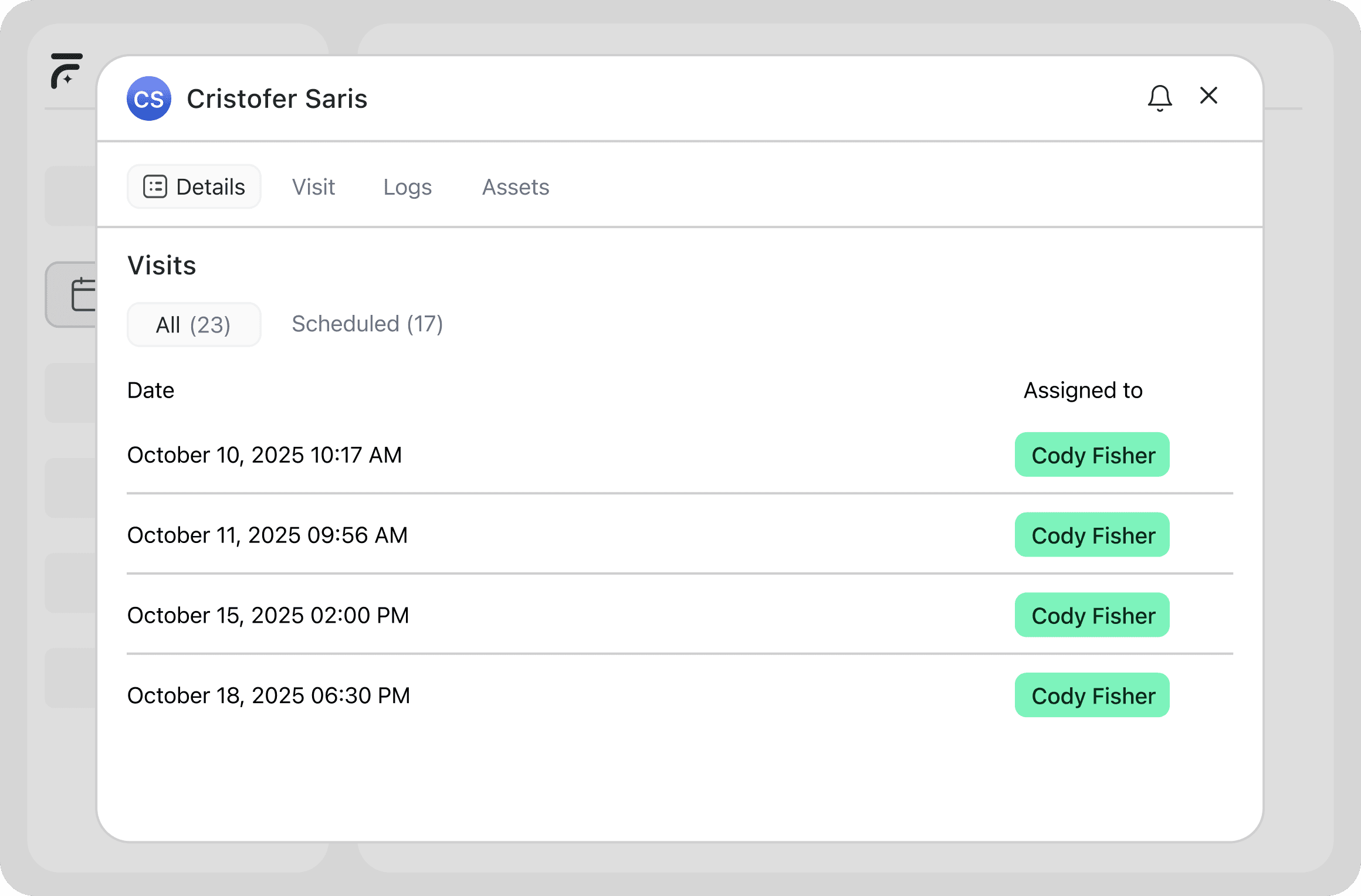This screenshot has width=1361, height=896.
Task: Click the Details tab list icon
Action: click(155, 187)
